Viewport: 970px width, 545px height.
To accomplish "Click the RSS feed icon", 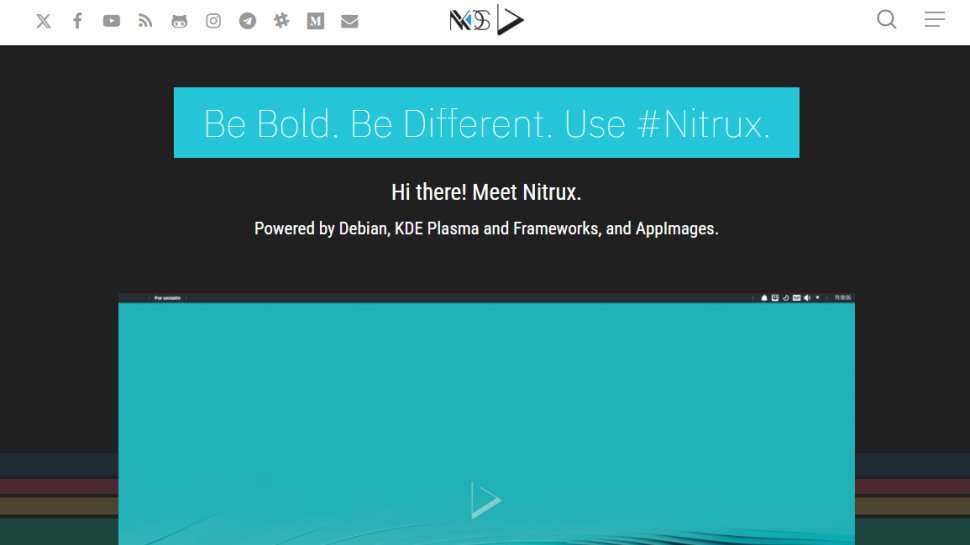I will point(145,21).
